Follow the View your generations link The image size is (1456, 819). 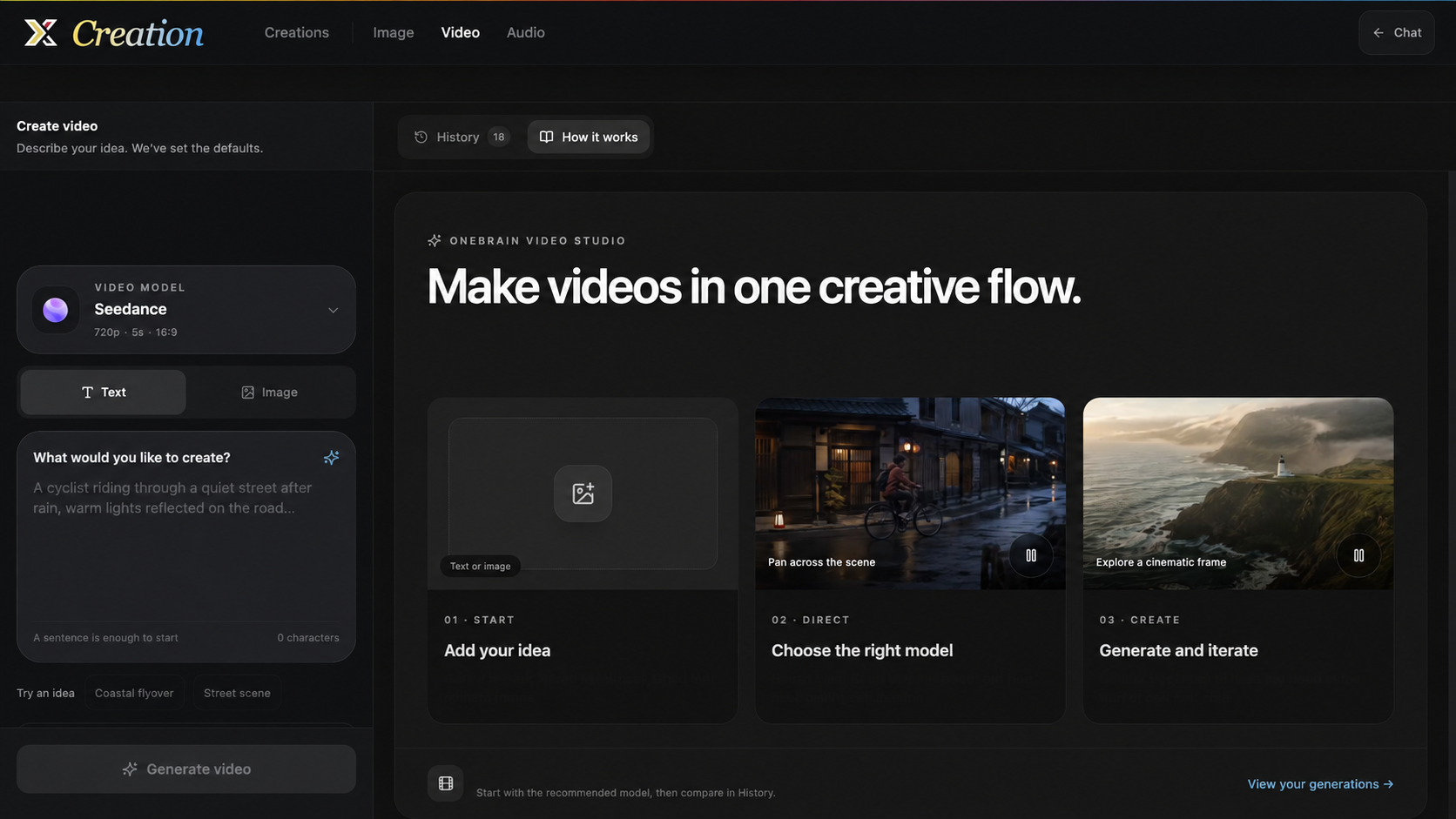1320,784
